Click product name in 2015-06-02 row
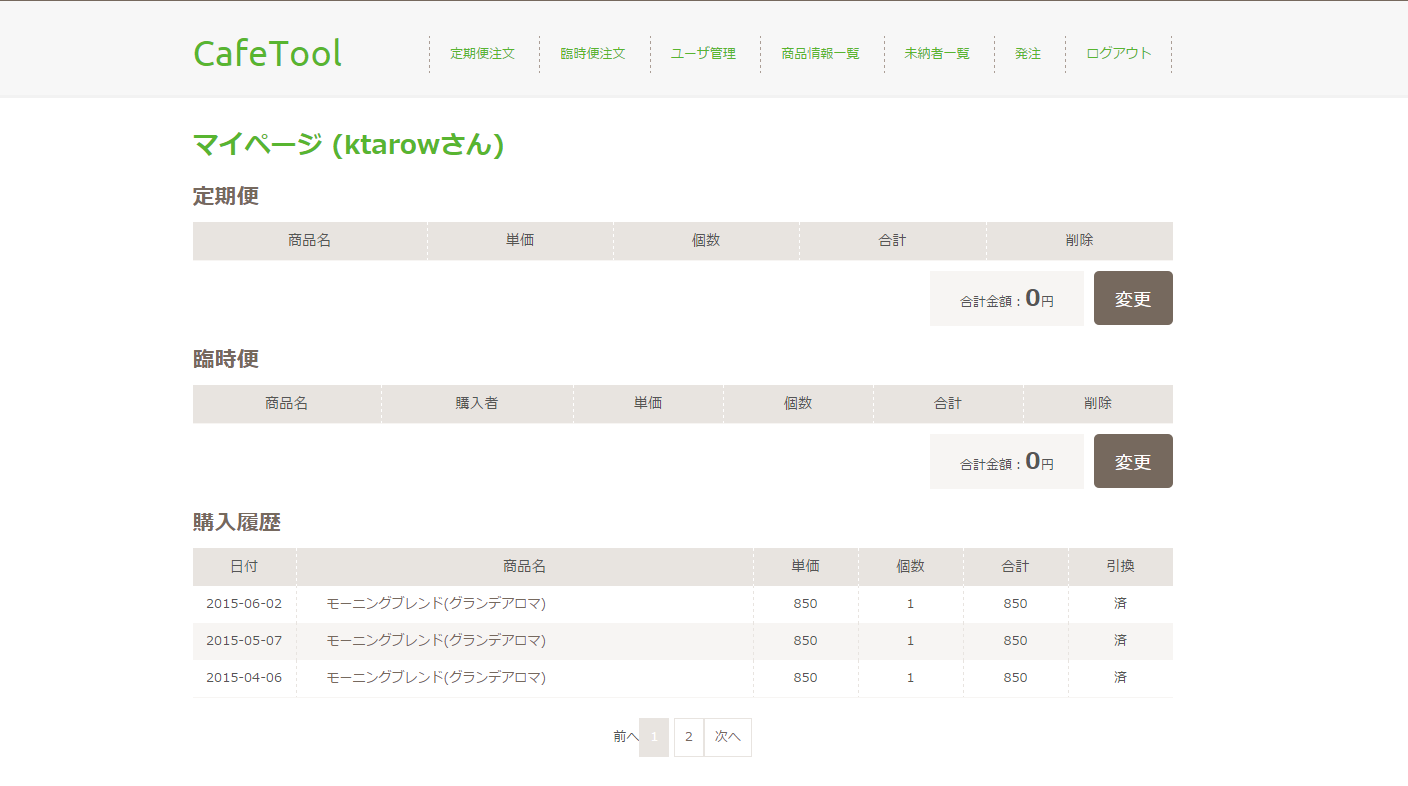This screenshot has width=1408, height=786. (436, 604)
